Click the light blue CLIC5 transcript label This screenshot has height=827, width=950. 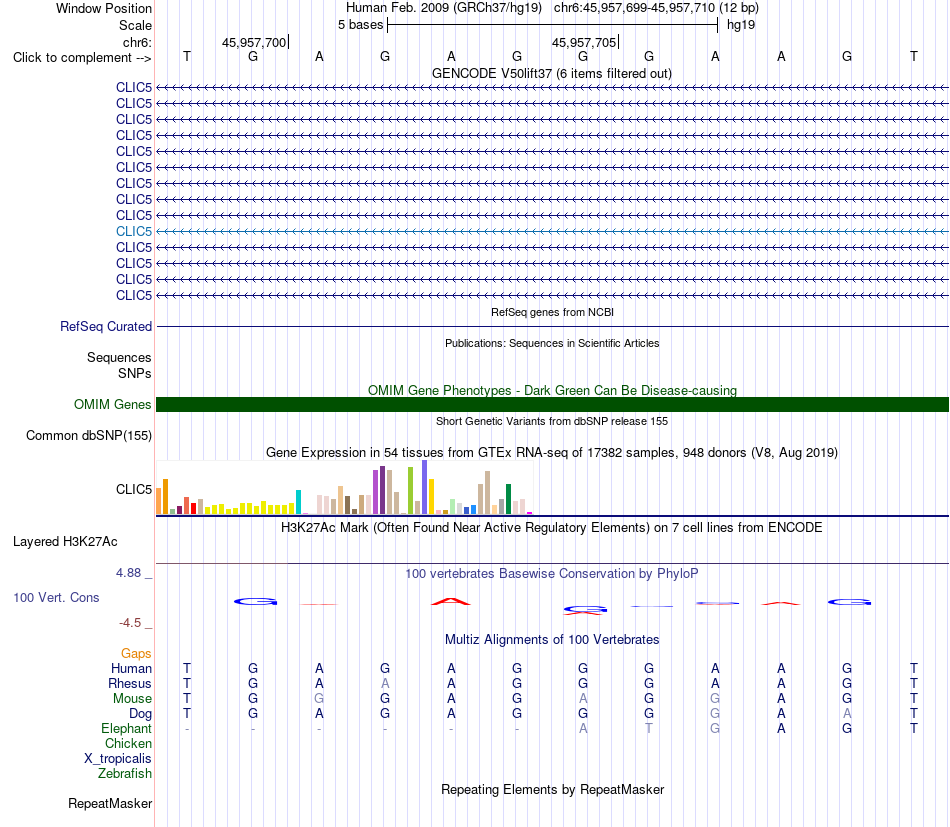click(134, 231)
